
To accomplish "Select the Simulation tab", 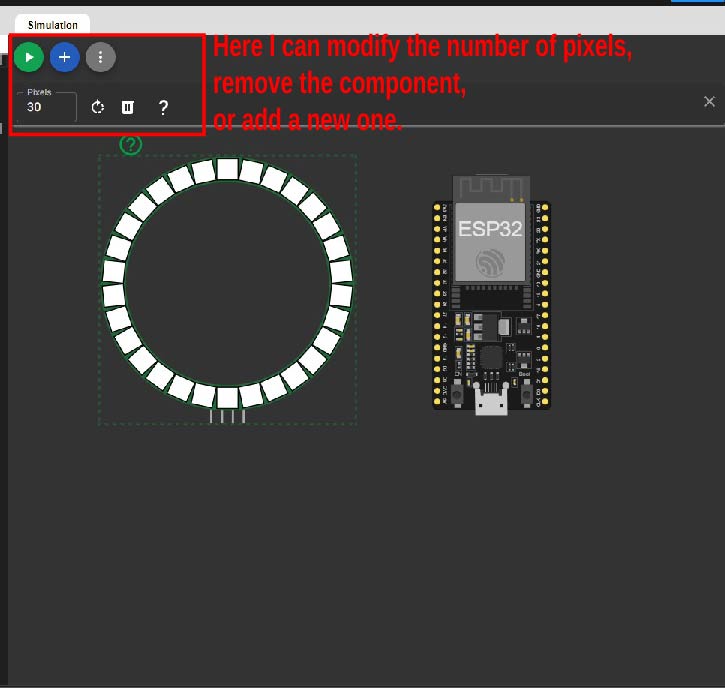I will (x=53, y=25).
